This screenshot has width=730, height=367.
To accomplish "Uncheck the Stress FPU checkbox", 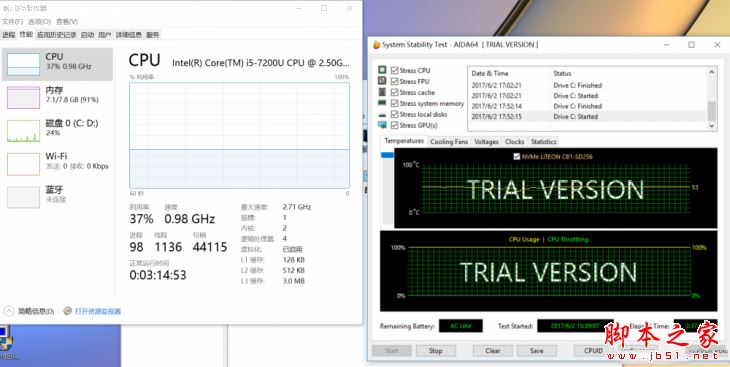I will 395,82.
